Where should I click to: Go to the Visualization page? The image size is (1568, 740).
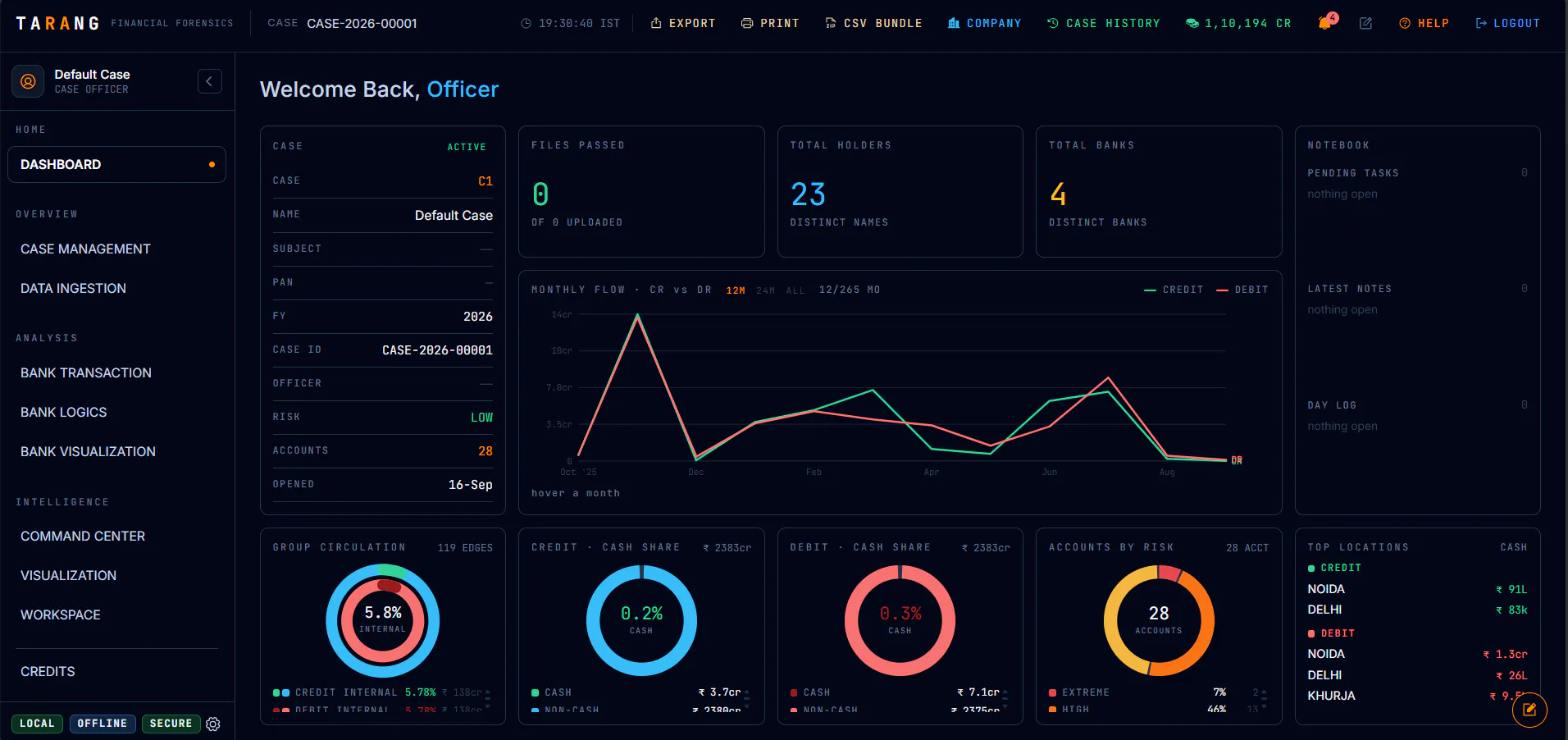pos(68,575)
